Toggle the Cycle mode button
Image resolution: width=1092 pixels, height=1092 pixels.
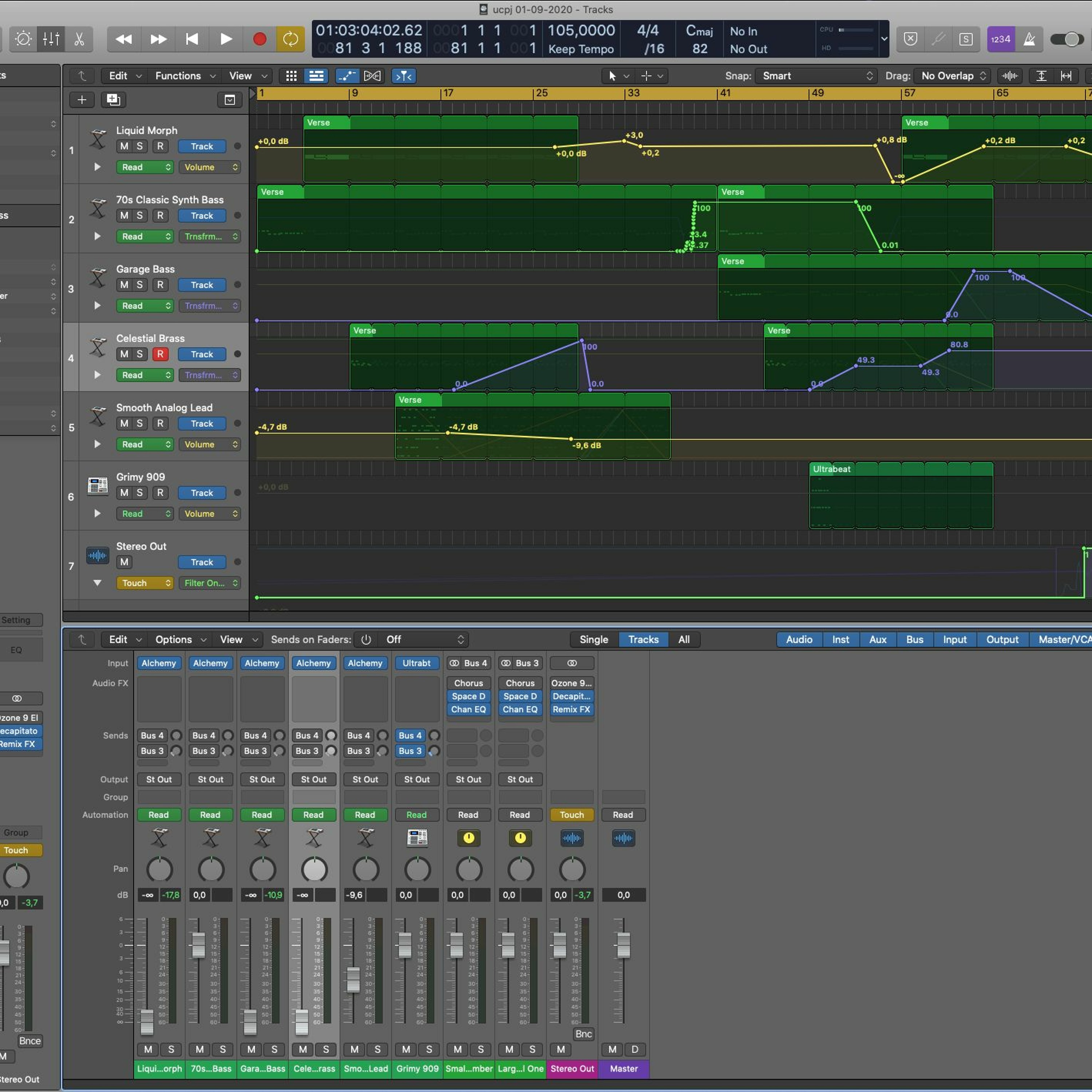(290, 39)
